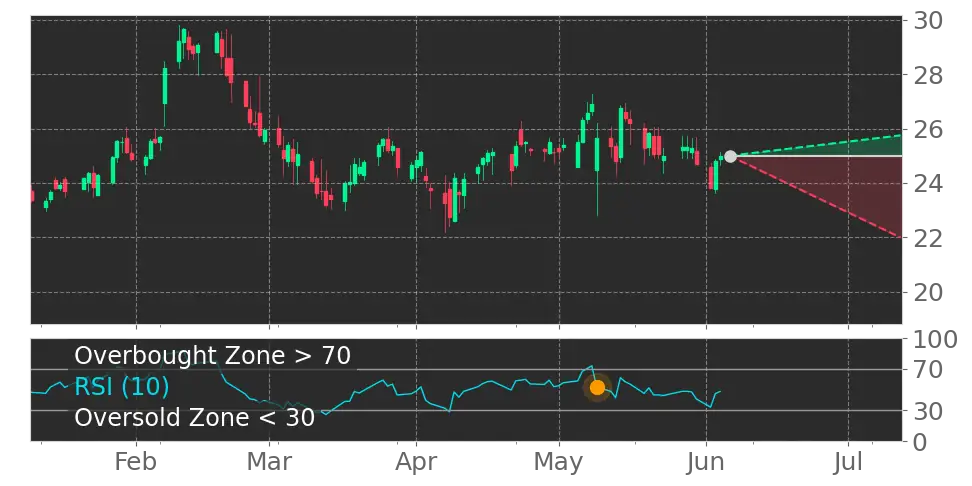
Task: Click the price axis value 24
Action: tap(928, 183)
